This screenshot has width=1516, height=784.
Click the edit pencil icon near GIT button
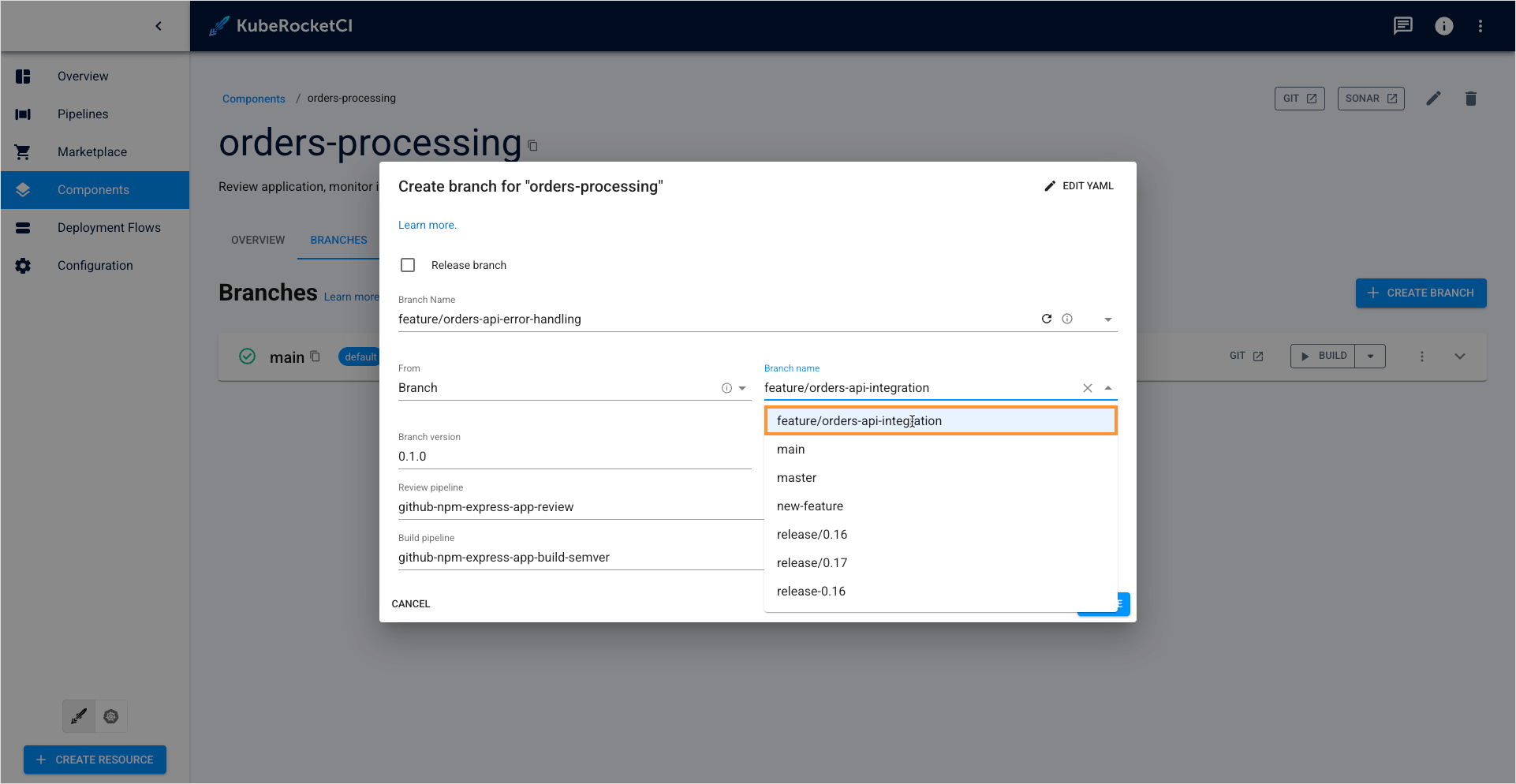(1434, 98)
